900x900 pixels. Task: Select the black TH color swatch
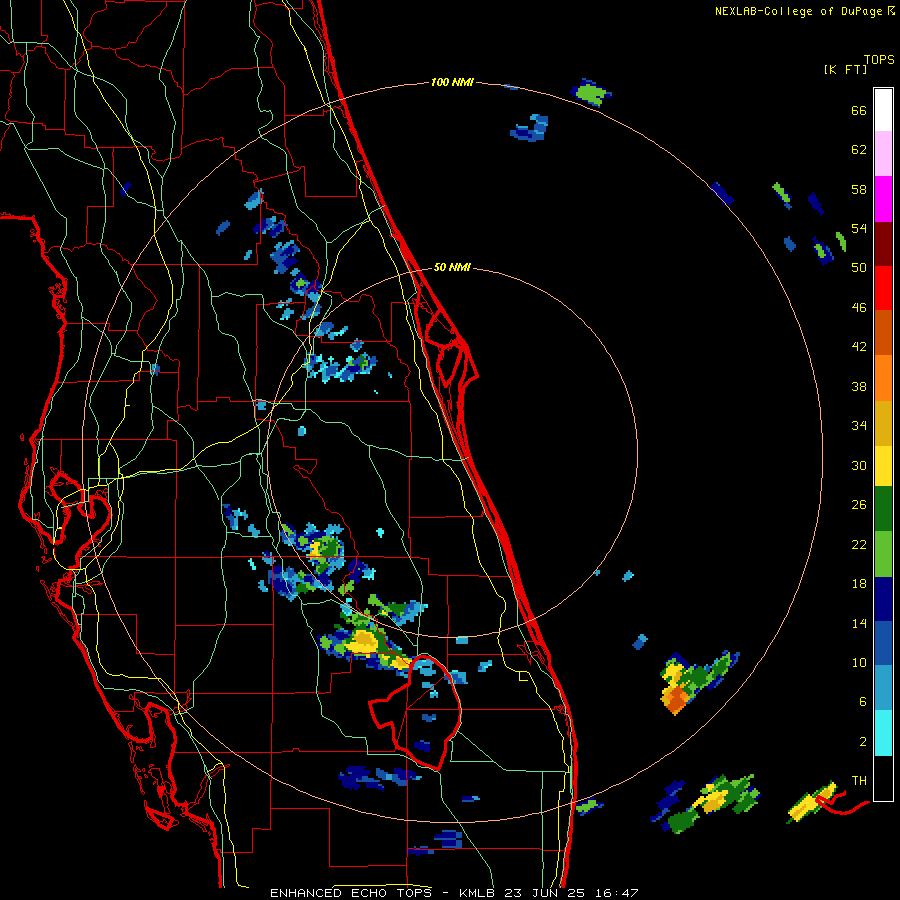tap(883, 778)
